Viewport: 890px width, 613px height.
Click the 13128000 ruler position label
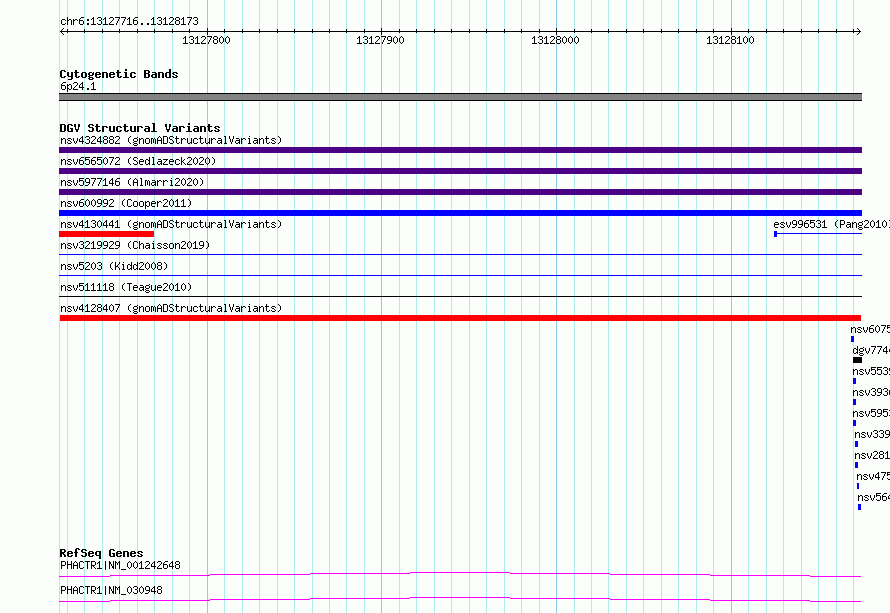[555, 40]
